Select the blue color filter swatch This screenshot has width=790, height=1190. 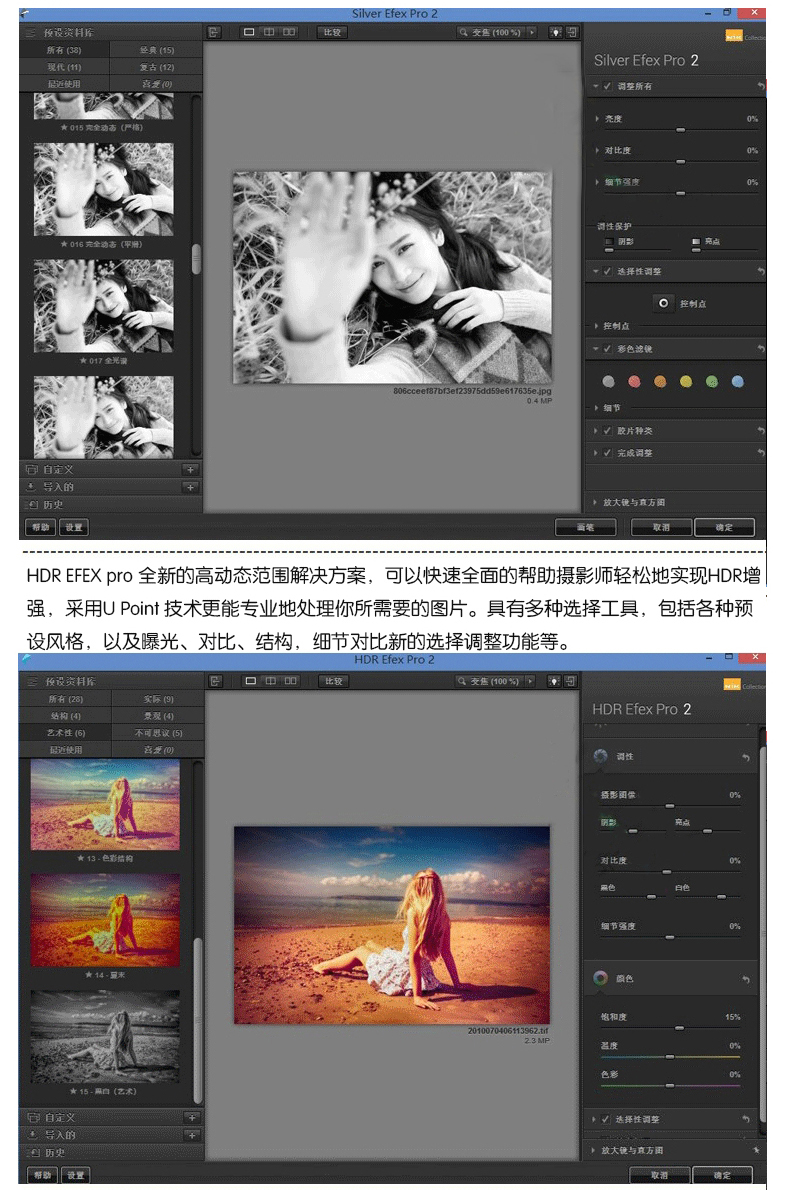point(738,382)
